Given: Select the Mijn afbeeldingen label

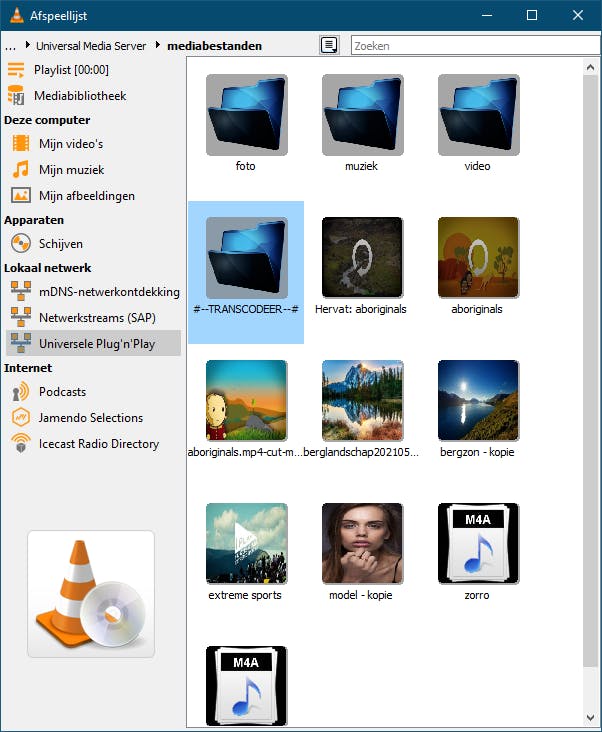Looking at the screenshot, I should pyautogui.click(x=87, y=196).
